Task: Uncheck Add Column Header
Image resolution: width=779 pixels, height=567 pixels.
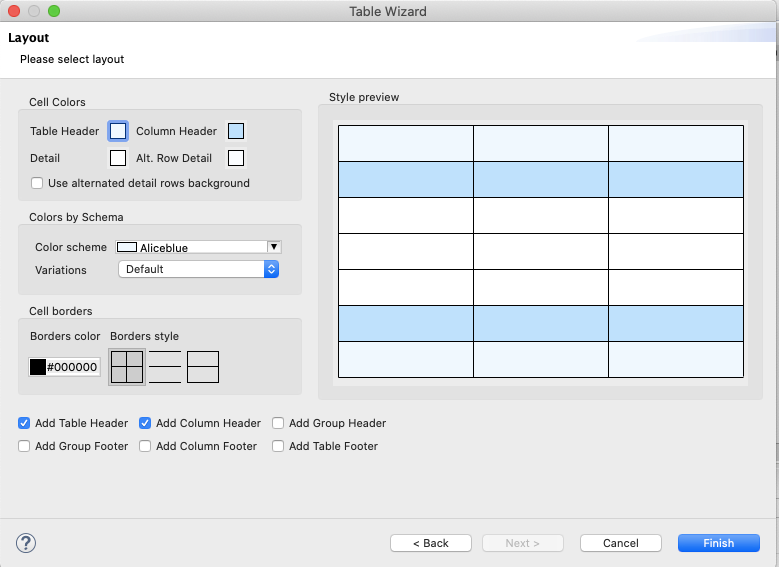Action: (x=145, y=423)
